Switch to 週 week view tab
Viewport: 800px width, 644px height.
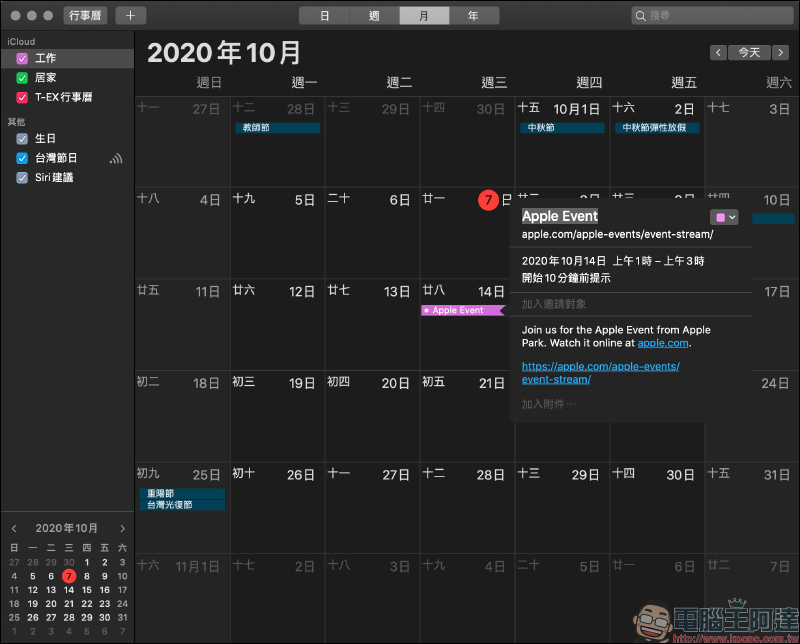(x=374, y=16)
